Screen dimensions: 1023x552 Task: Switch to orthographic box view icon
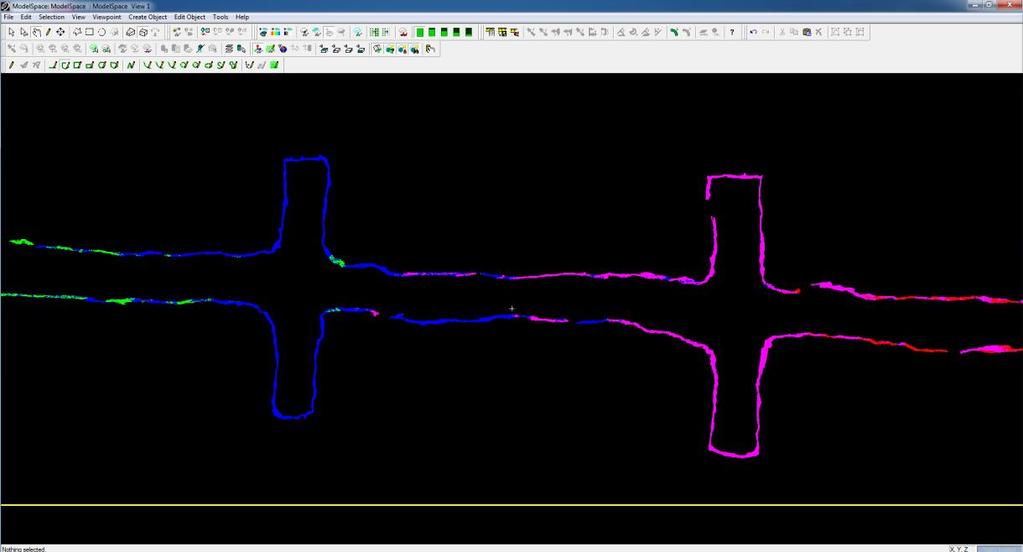point(130,32)
